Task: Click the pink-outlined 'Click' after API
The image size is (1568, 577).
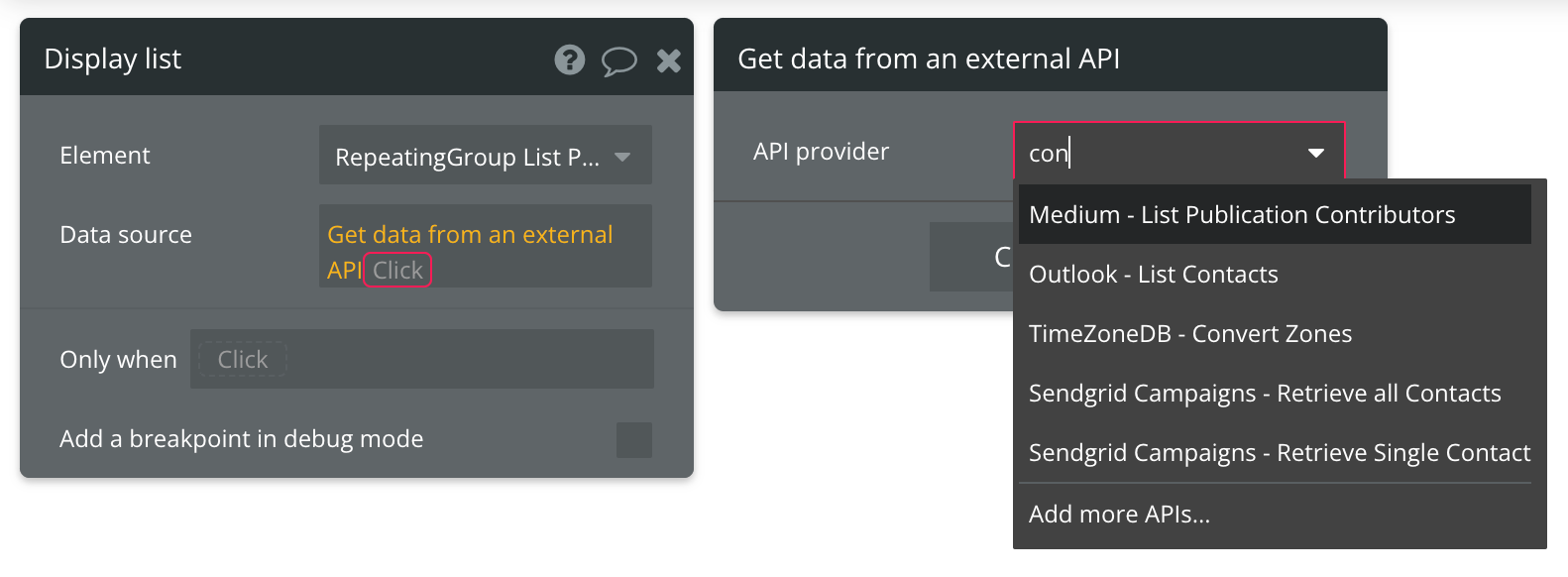Action: (397, 271)
